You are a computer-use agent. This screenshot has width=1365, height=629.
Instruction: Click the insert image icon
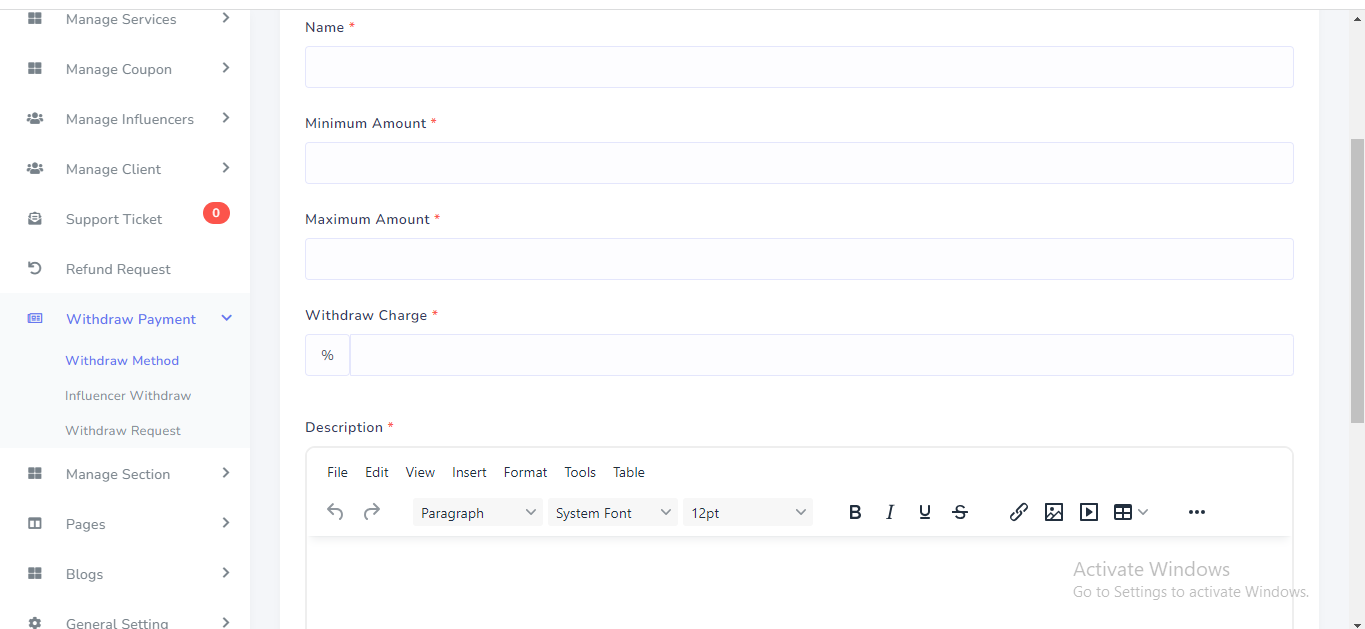click(1054, 513)
